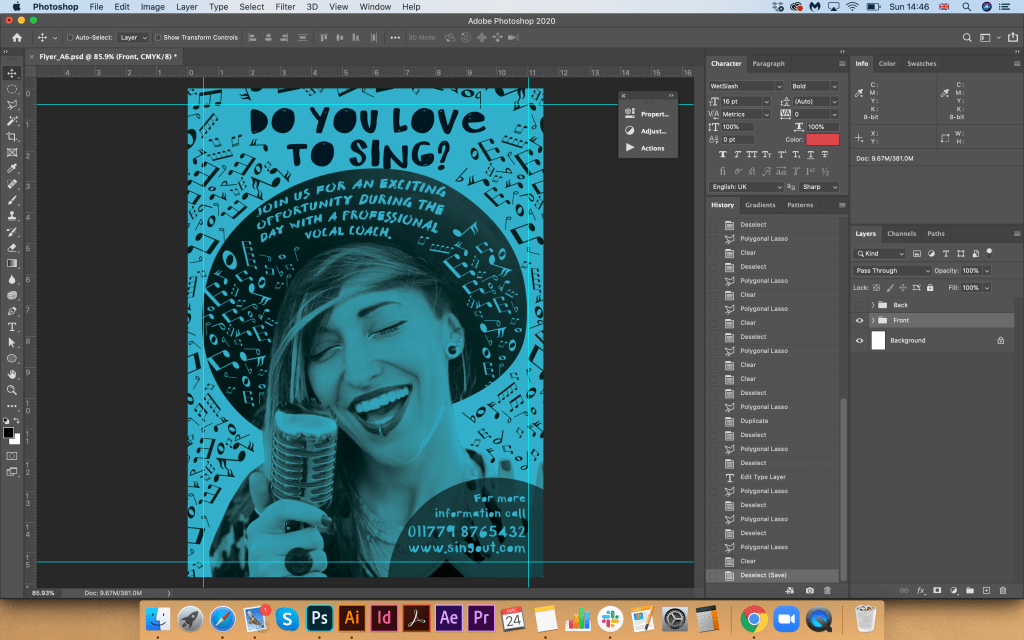Pick the Horizontal Type tool
The height and width of the screenshot is (640, 1024).
pos(12,327)
